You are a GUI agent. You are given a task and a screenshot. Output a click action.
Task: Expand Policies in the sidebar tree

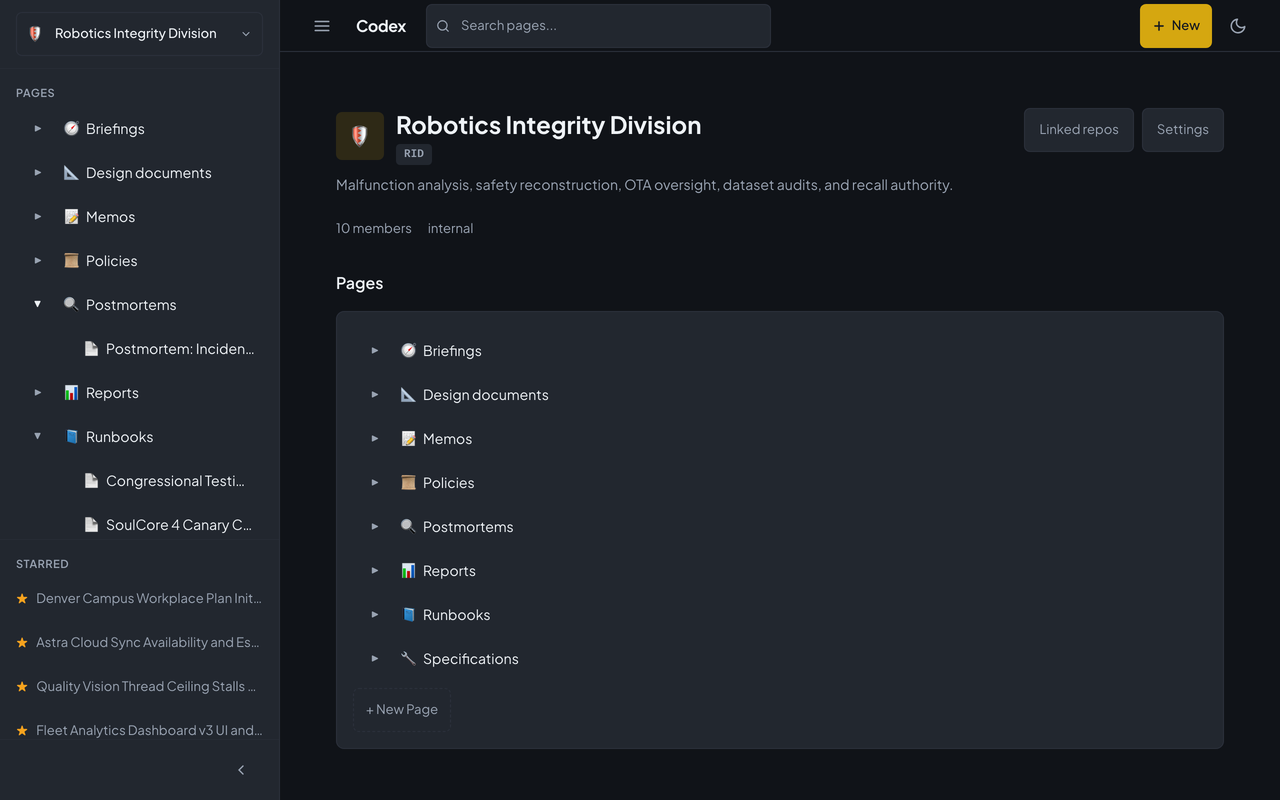38,260
